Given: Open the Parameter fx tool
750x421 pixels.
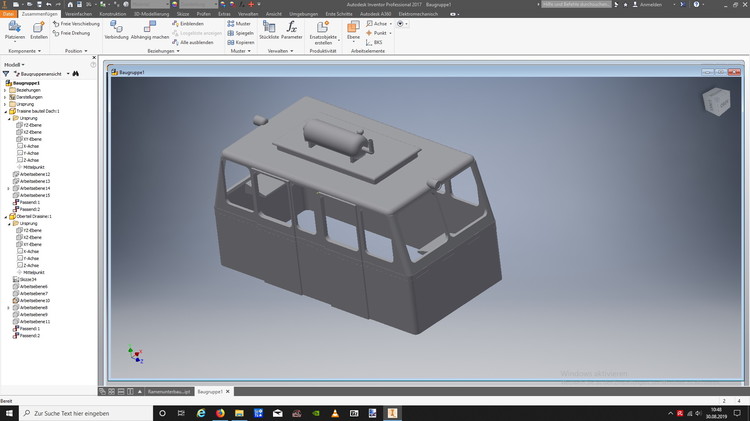Looking at the screenshot, I should tap(292, 29).
